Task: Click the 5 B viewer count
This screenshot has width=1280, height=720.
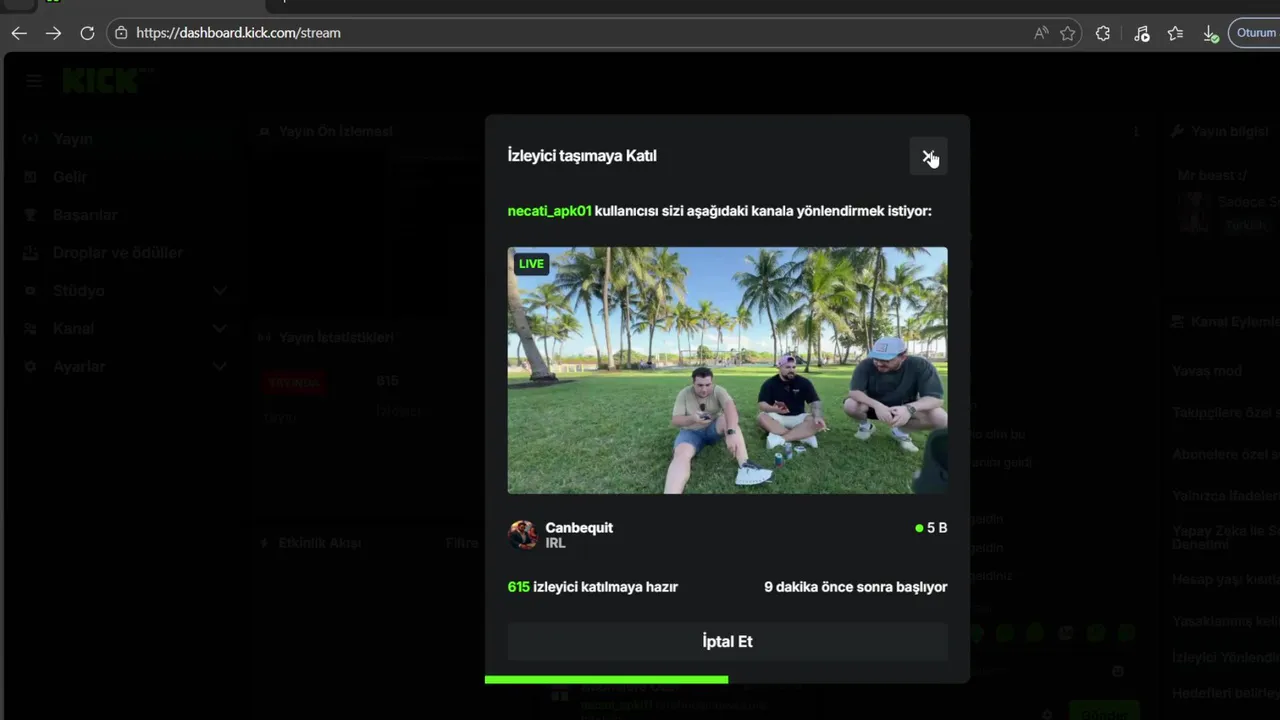Action: [x=931, y=528]
